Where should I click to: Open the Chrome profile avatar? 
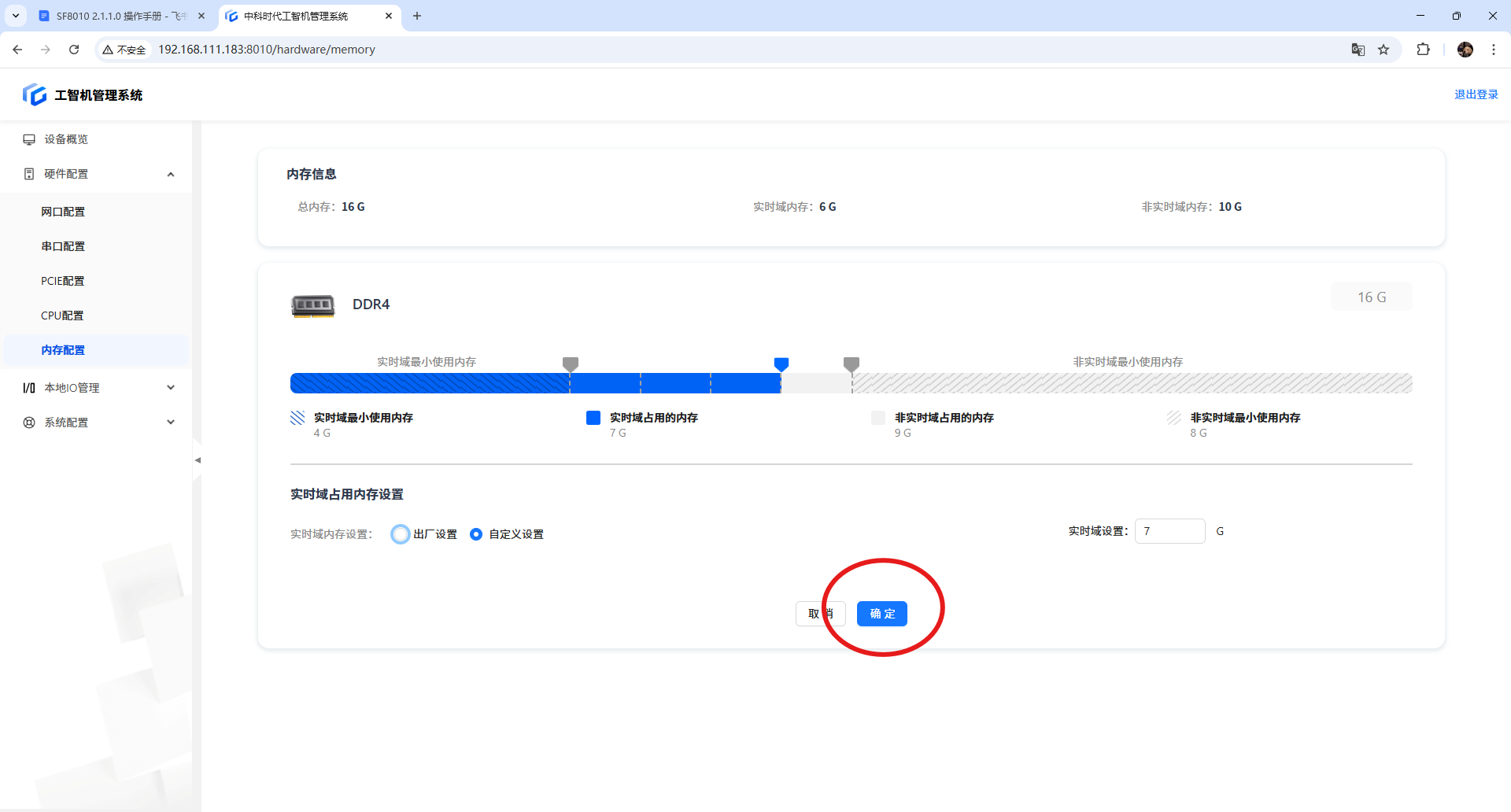click(1465, 50)
